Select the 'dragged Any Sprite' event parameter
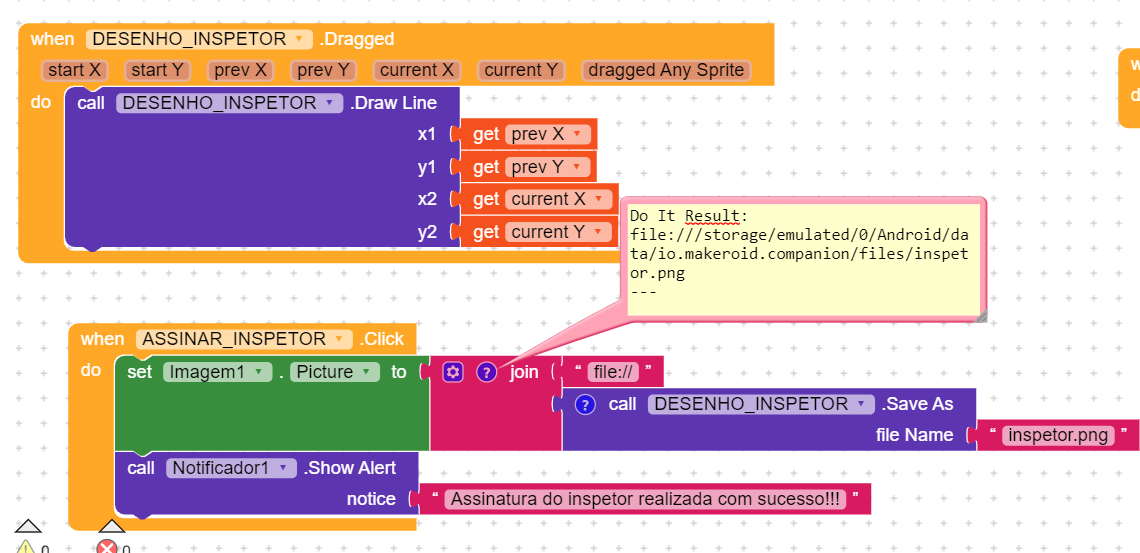The image size is (1140, 553). (x=667, y=70)
